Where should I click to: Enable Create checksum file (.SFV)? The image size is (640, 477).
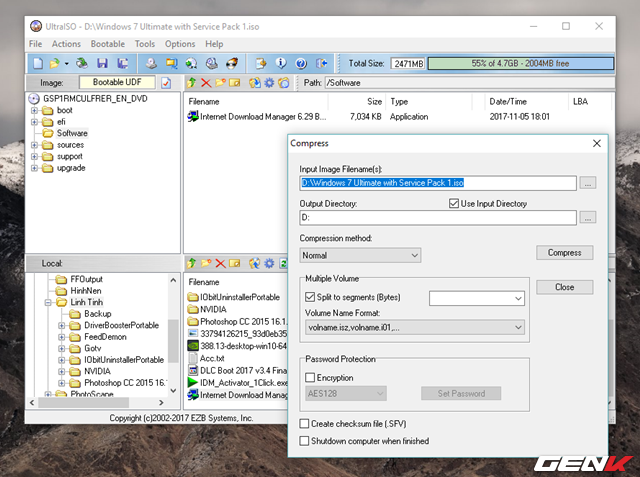pyautogui.click(x=304, y=424)
